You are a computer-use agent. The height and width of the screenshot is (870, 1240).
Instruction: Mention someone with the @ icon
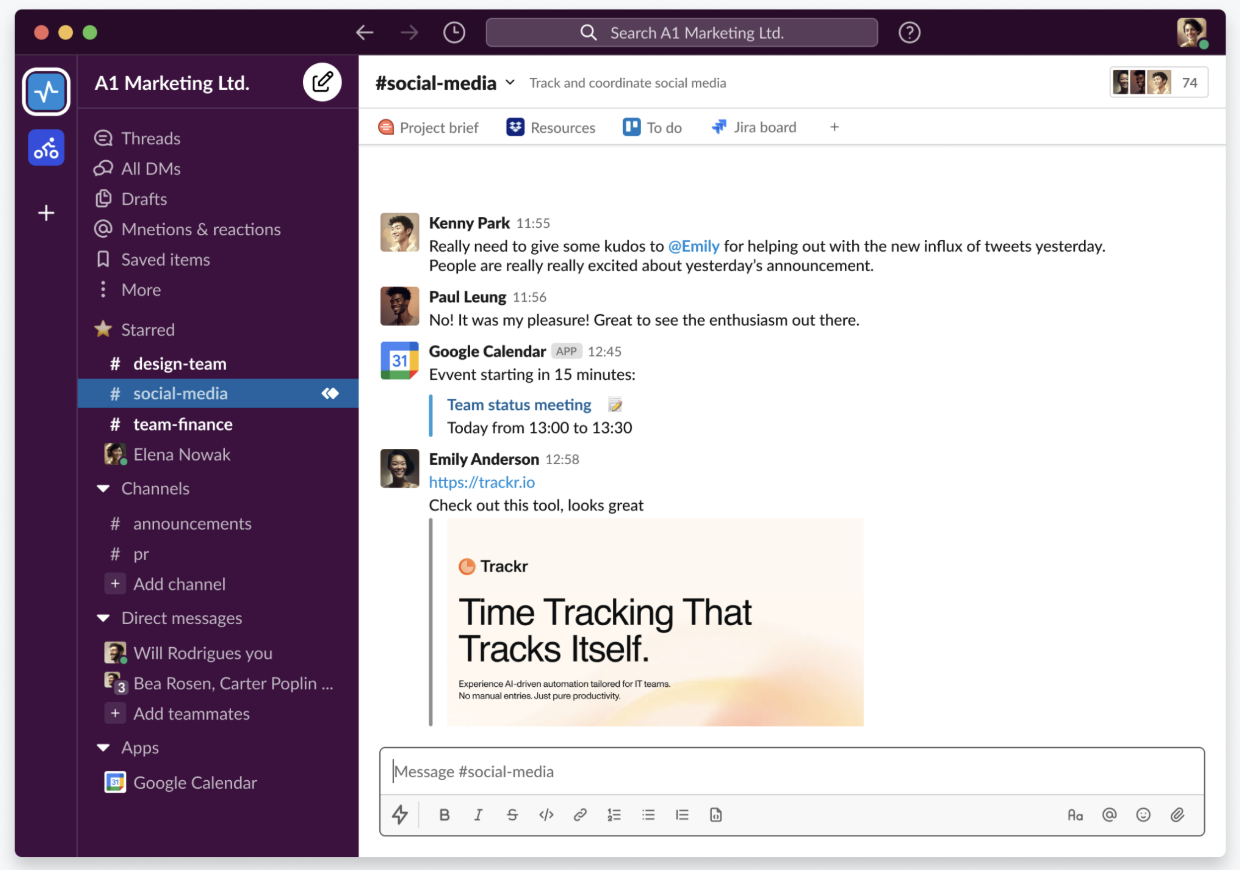pos(1109,815)
